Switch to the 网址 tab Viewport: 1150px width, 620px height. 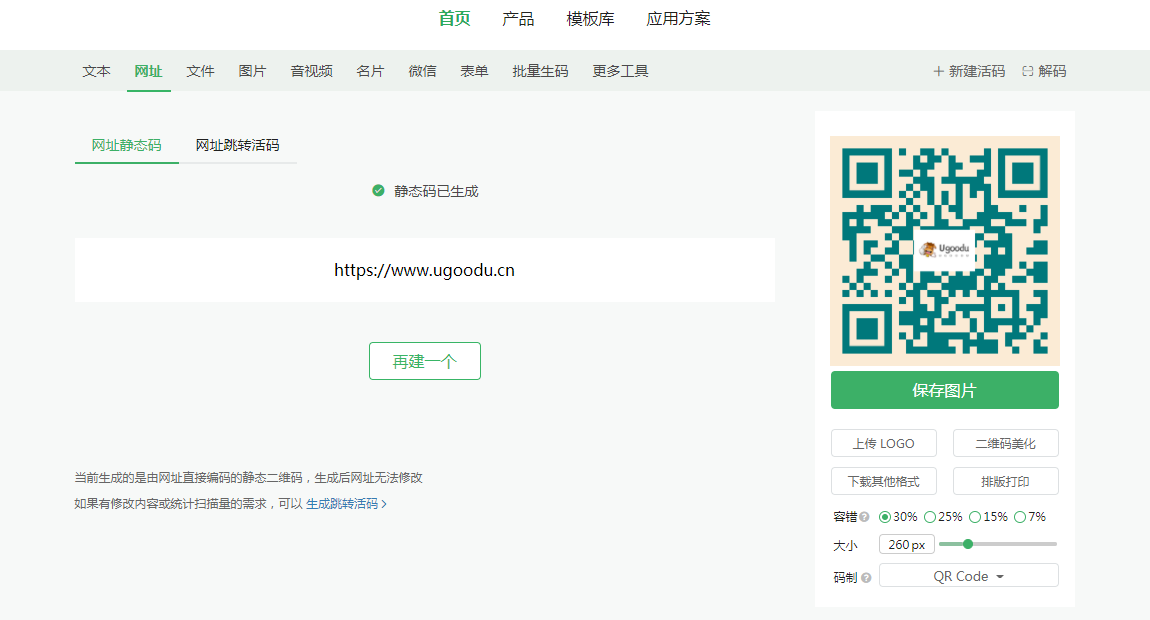(x=148, y=71)
